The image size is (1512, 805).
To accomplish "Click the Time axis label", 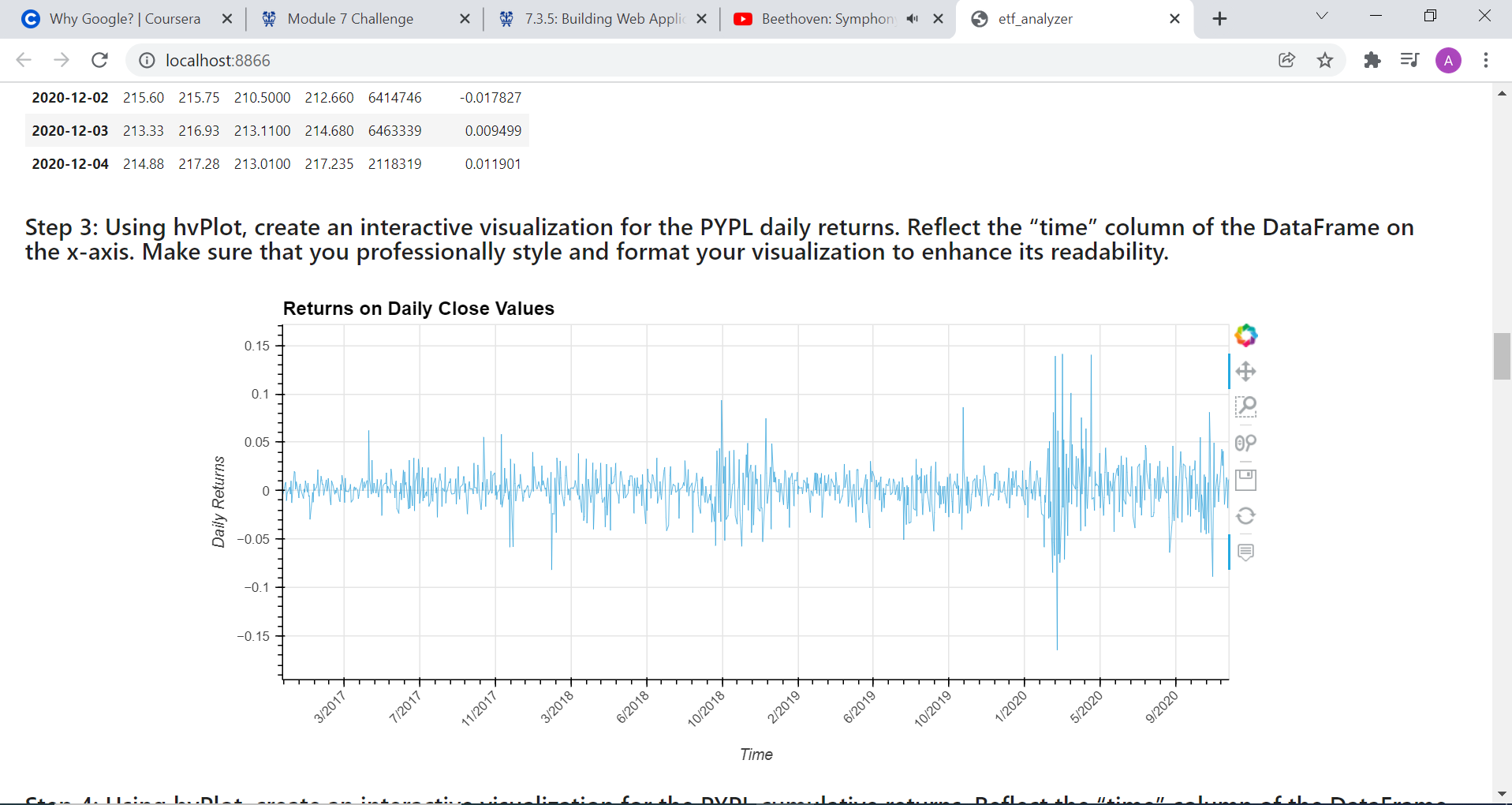I will (x=756, y=754).
